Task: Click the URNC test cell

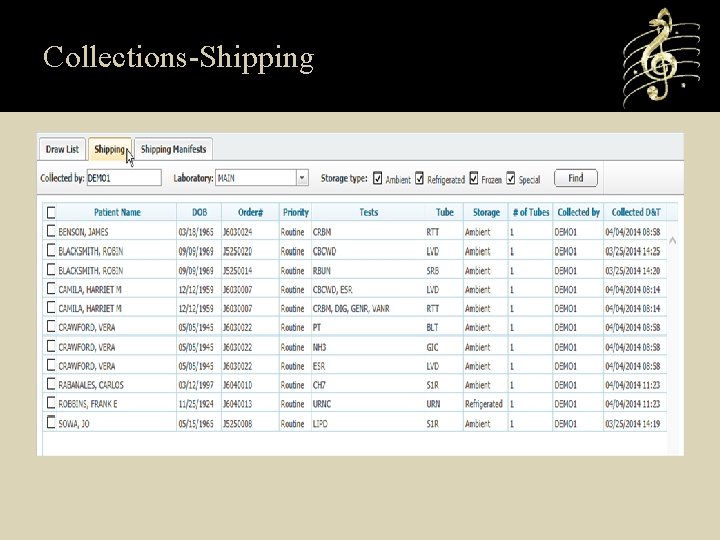Action: click(x=322, y=404)
